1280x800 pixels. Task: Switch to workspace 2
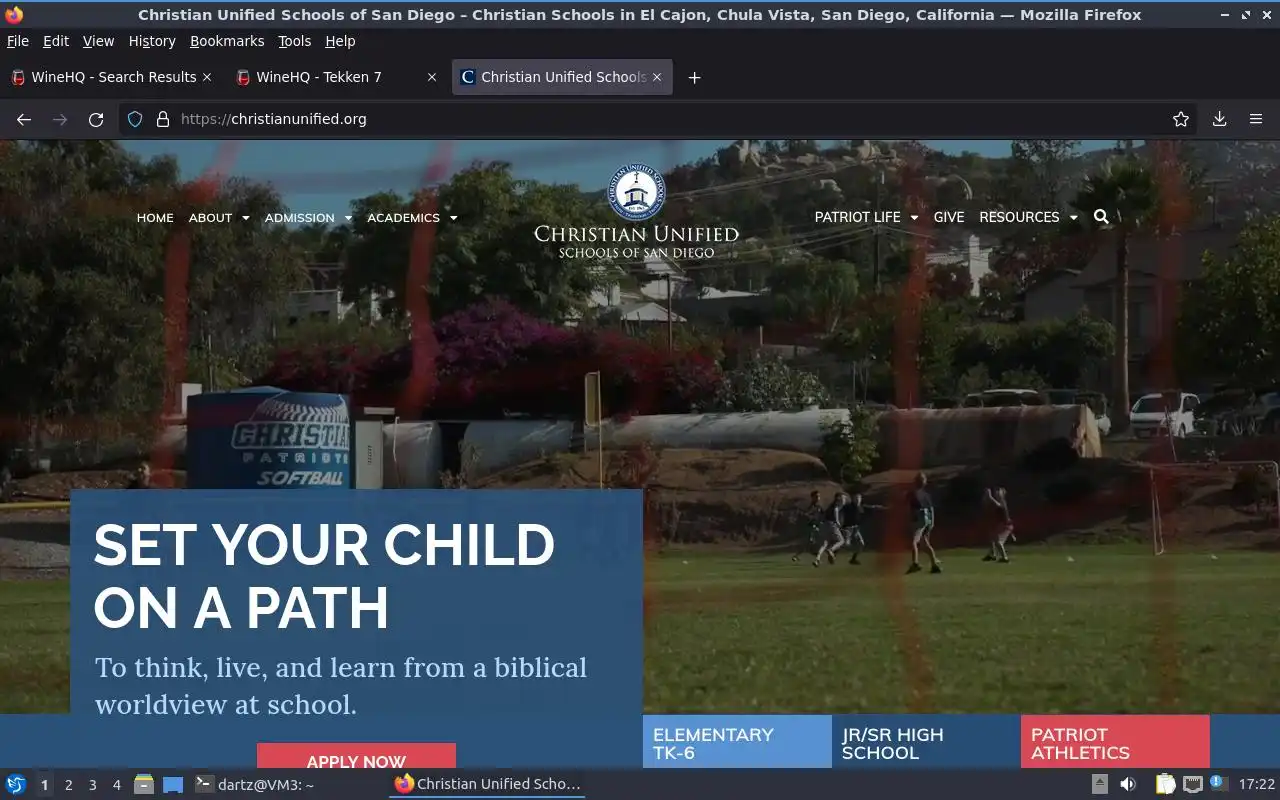coord(68,785)
